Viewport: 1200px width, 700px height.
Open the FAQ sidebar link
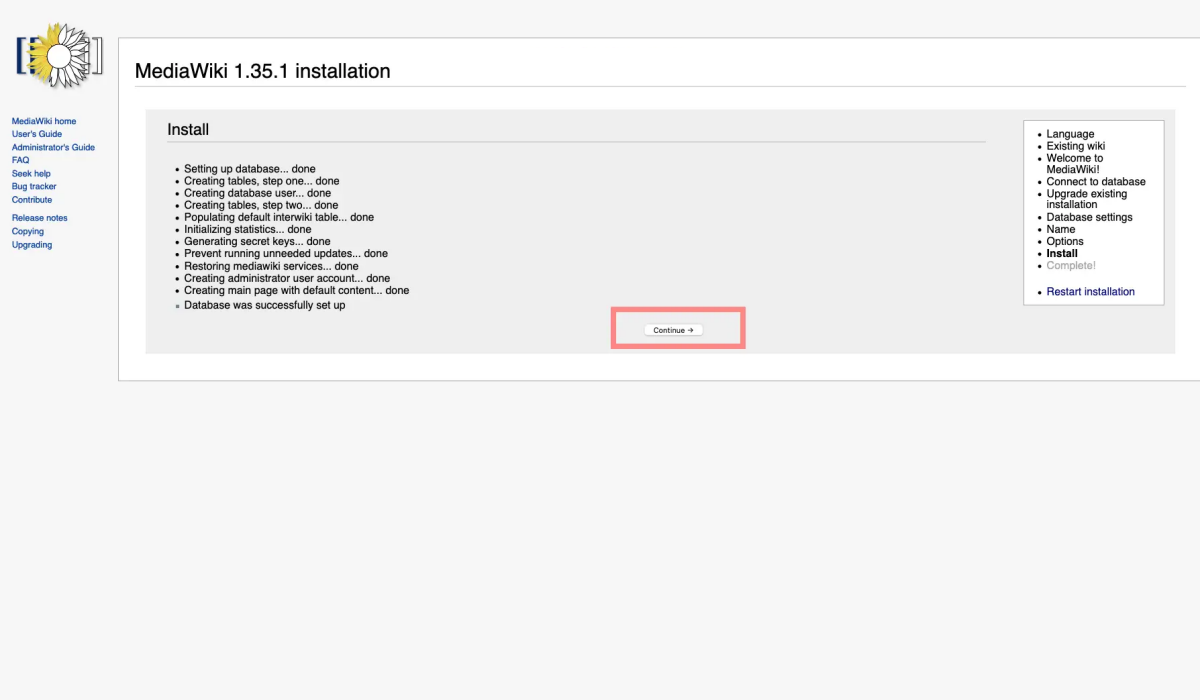20,160
